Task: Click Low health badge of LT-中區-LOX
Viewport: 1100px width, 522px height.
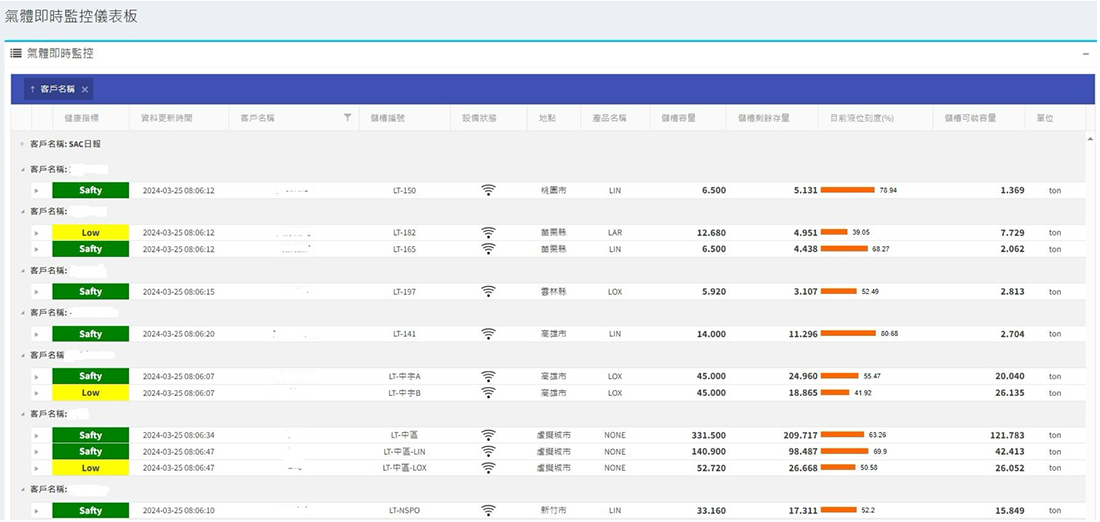Action: pyautogui.click(x=90, y=468)
